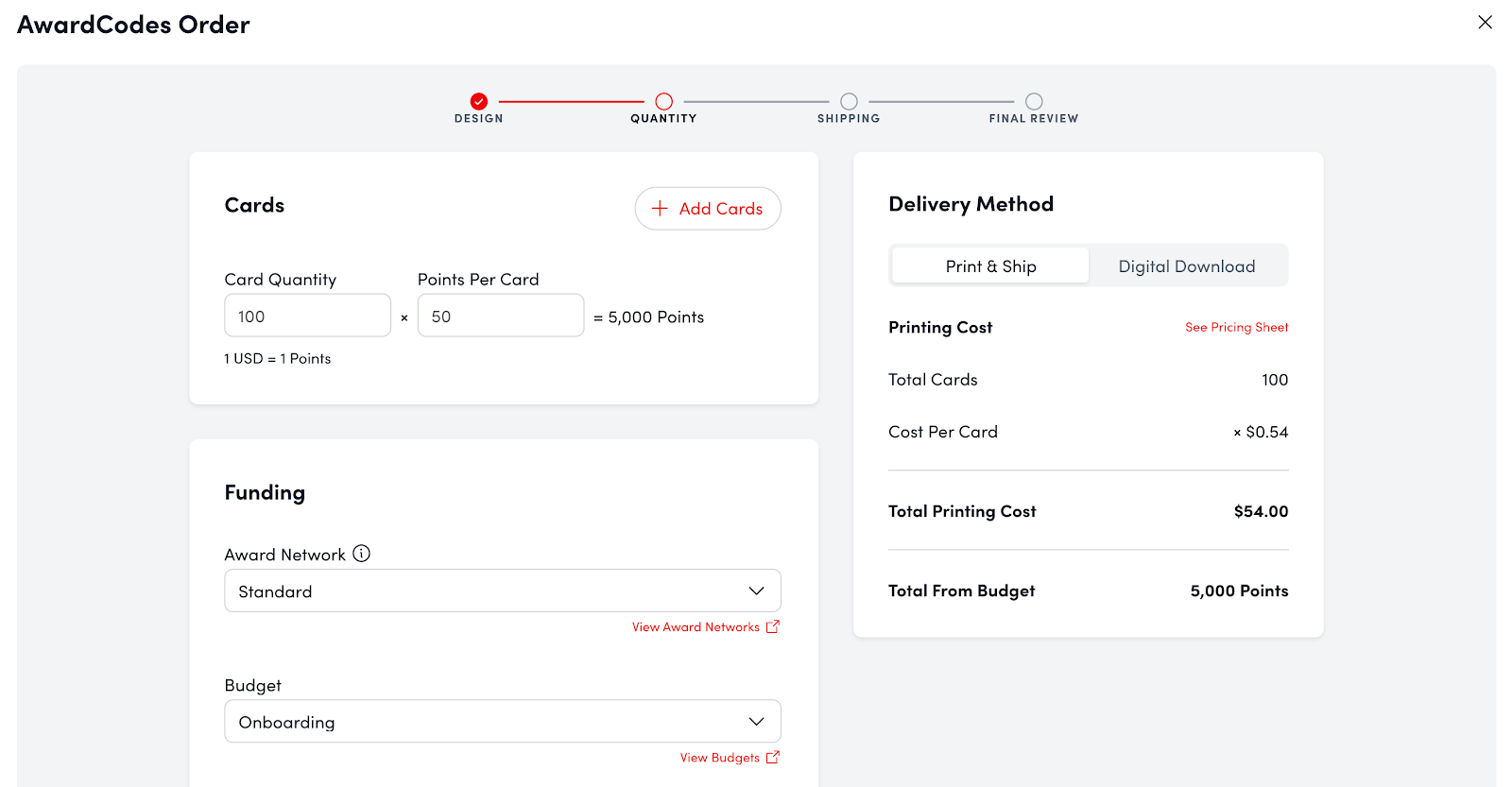Click the View Award Networks external link icon
This screenshot has width=1512, height=787.
[772, 626]
